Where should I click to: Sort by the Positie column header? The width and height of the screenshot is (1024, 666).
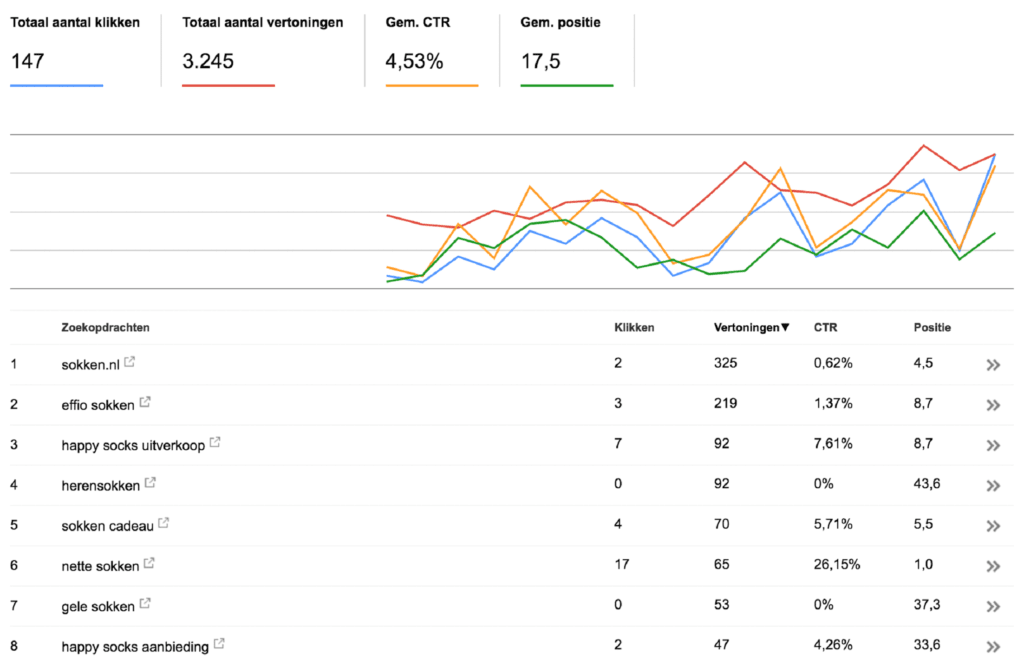coord(932,327)
